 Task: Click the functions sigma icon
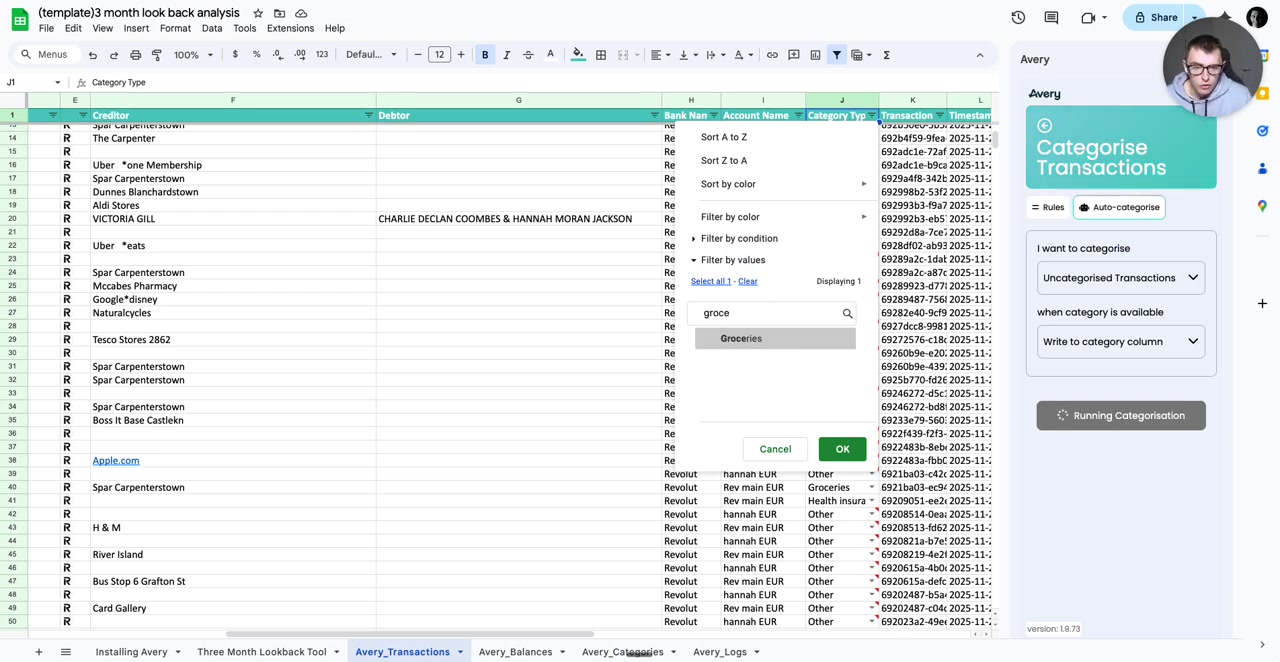[x=886, y=55]
